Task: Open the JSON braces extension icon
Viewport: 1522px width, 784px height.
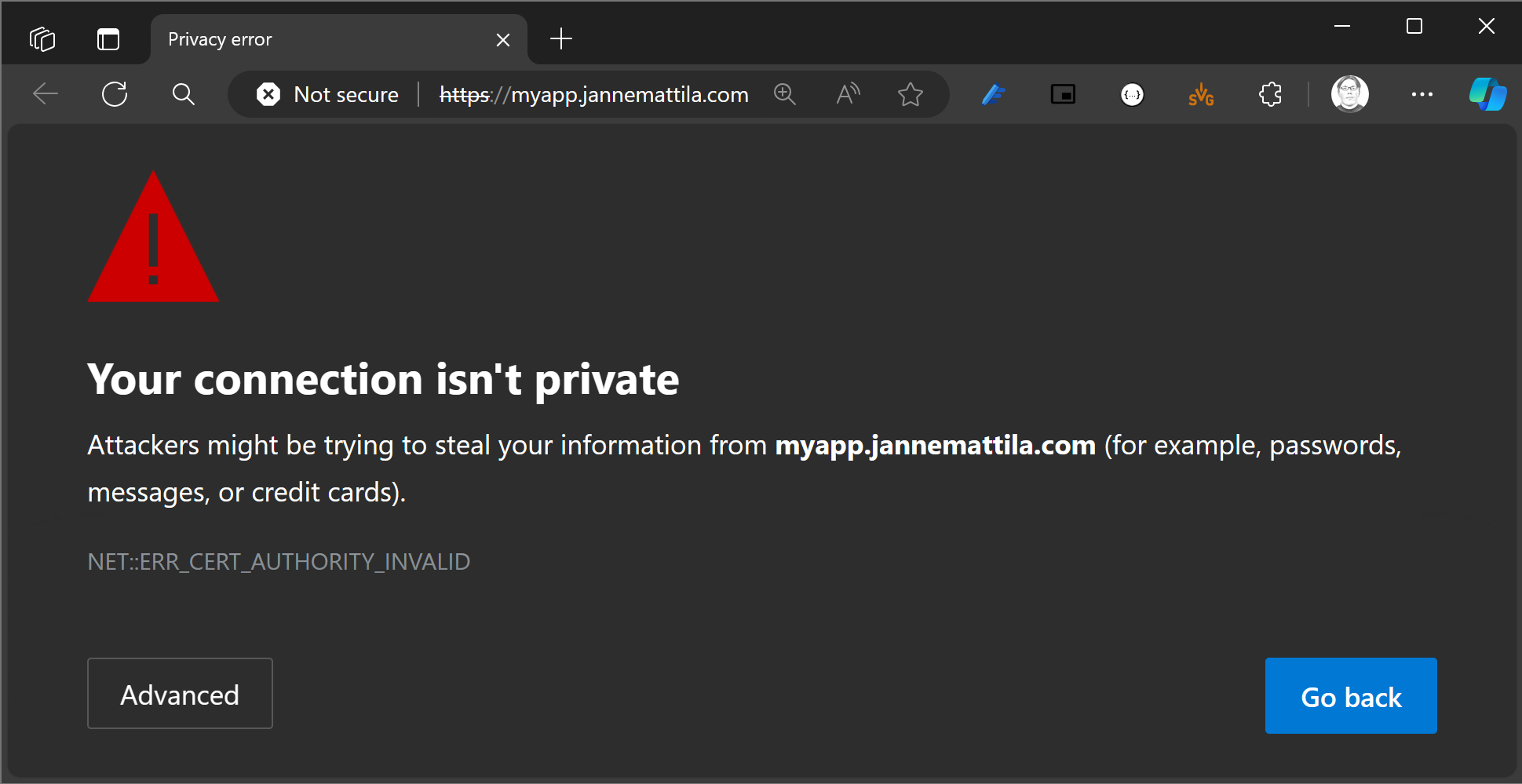Action: pos(1132,95)
